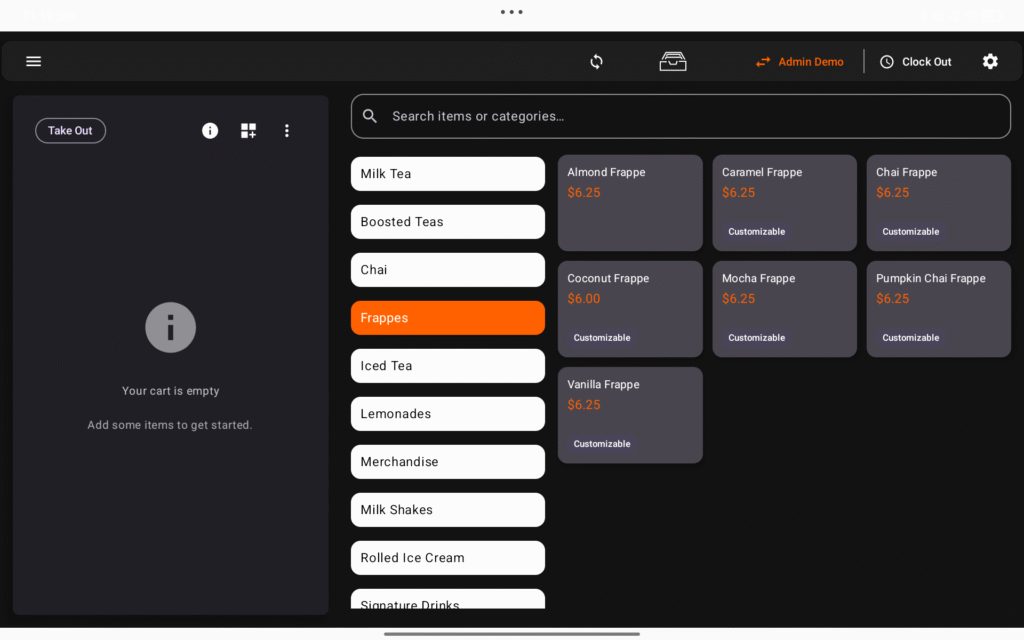Tap the three-dot multitasking indicator at top
This screenshot has height=640, width=1024.
coord(512,13)
